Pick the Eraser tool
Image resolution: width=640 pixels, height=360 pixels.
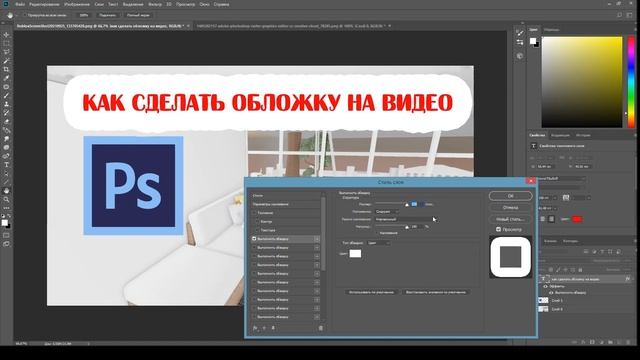click(6, 122)
